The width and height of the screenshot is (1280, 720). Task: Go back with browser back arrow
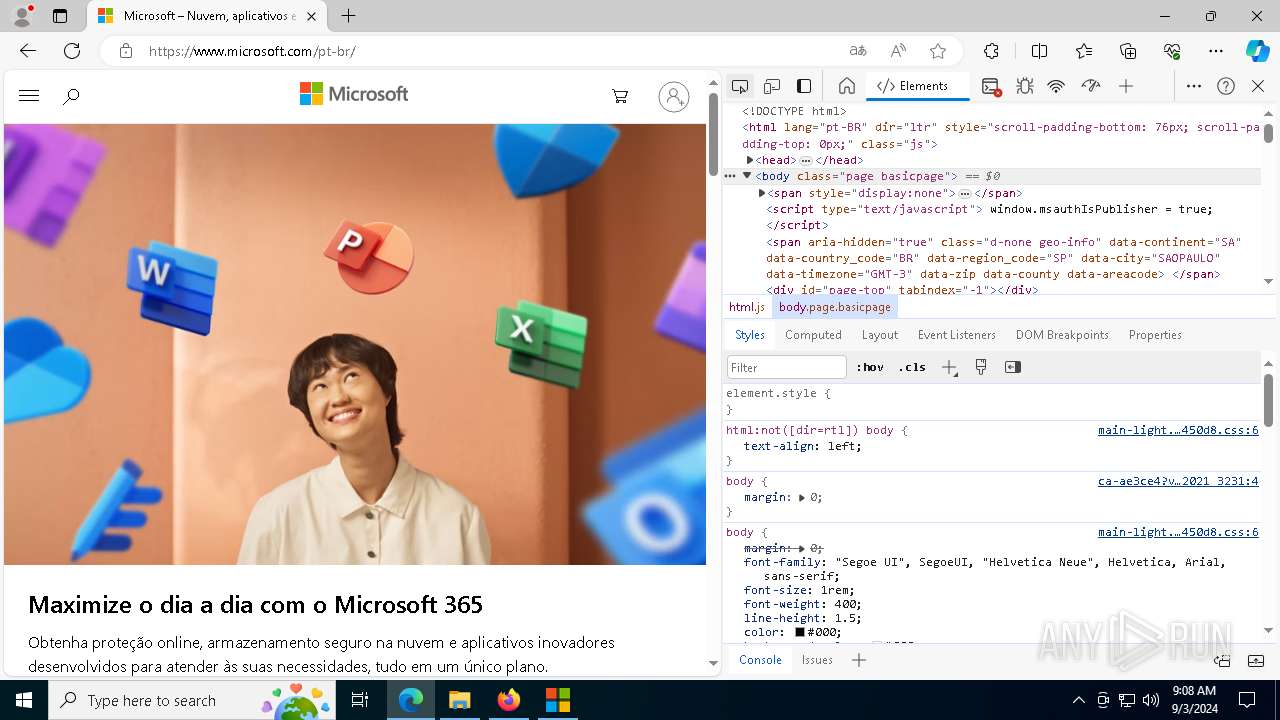coord(28,51)
